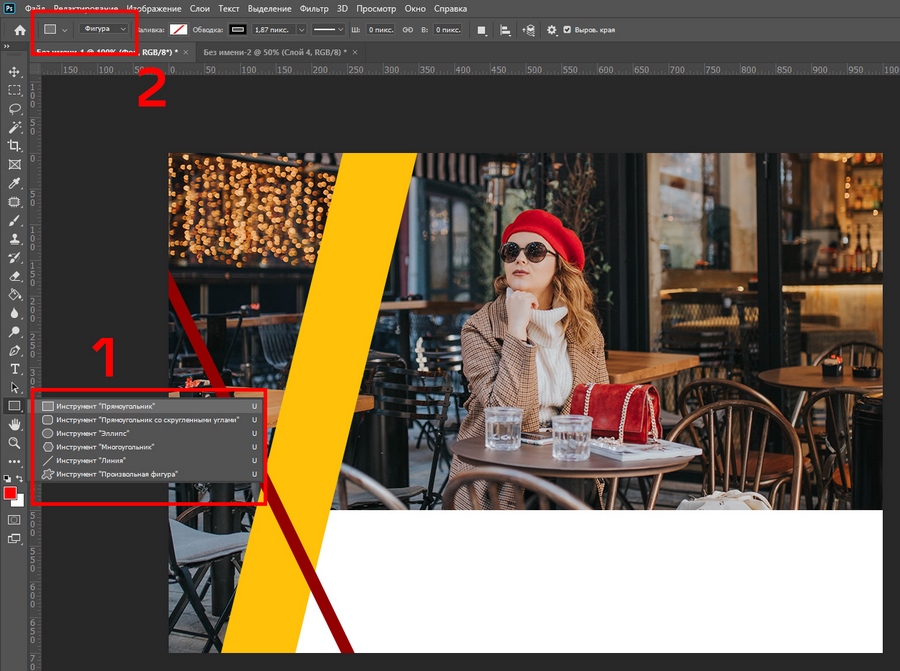Screen dimensions: 900x671
Task: Open the gear settings in options bar
Action: pos(552,30)
